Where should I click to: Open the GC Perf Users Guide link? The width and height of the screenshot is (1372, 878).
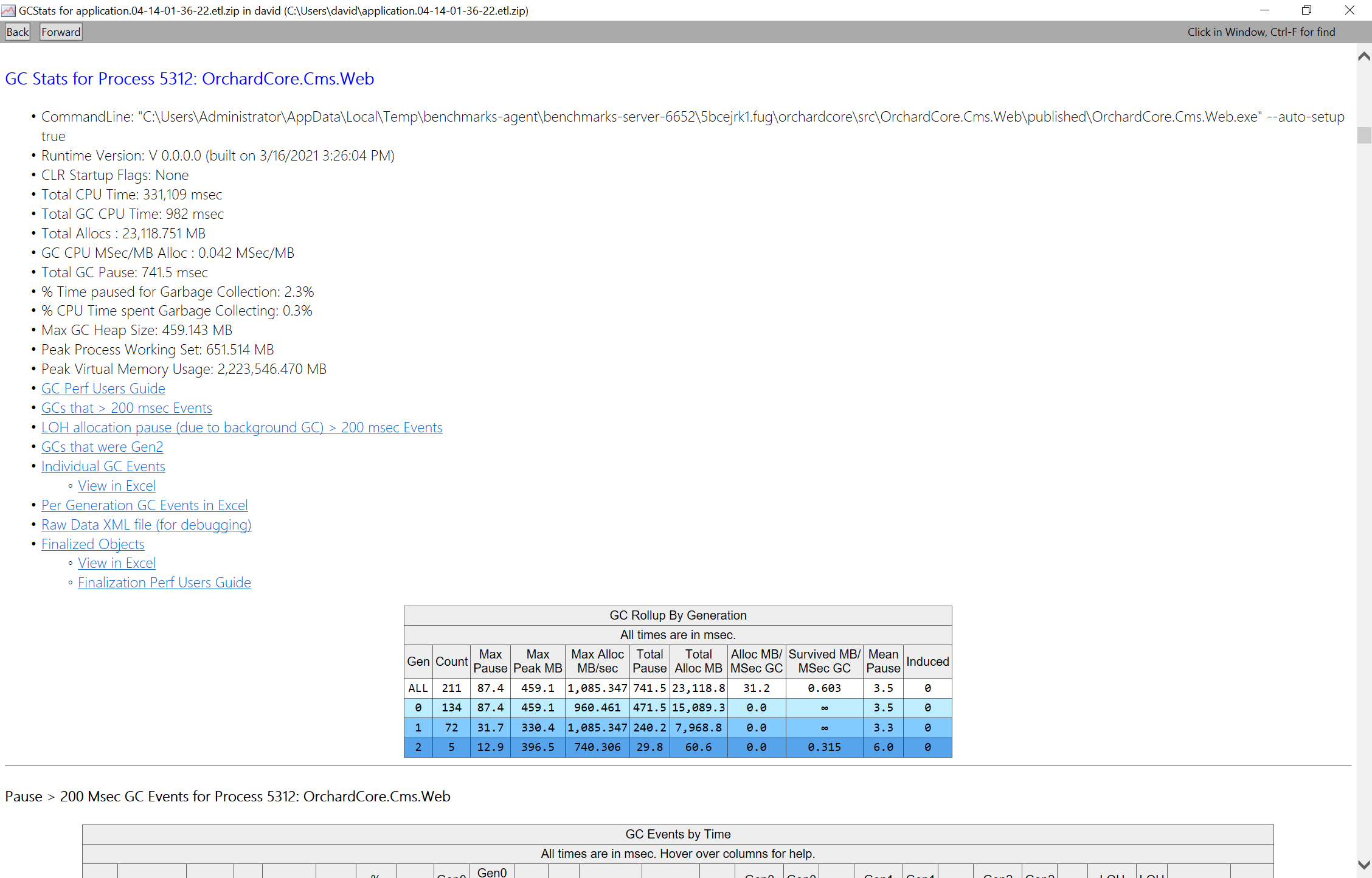point(103,389)
